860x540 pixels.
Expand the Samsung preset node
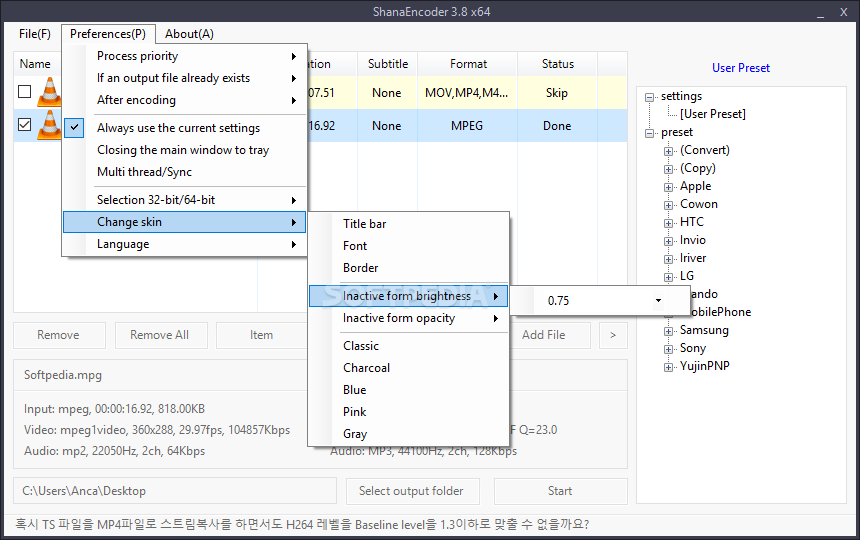[x=668, y=331]
